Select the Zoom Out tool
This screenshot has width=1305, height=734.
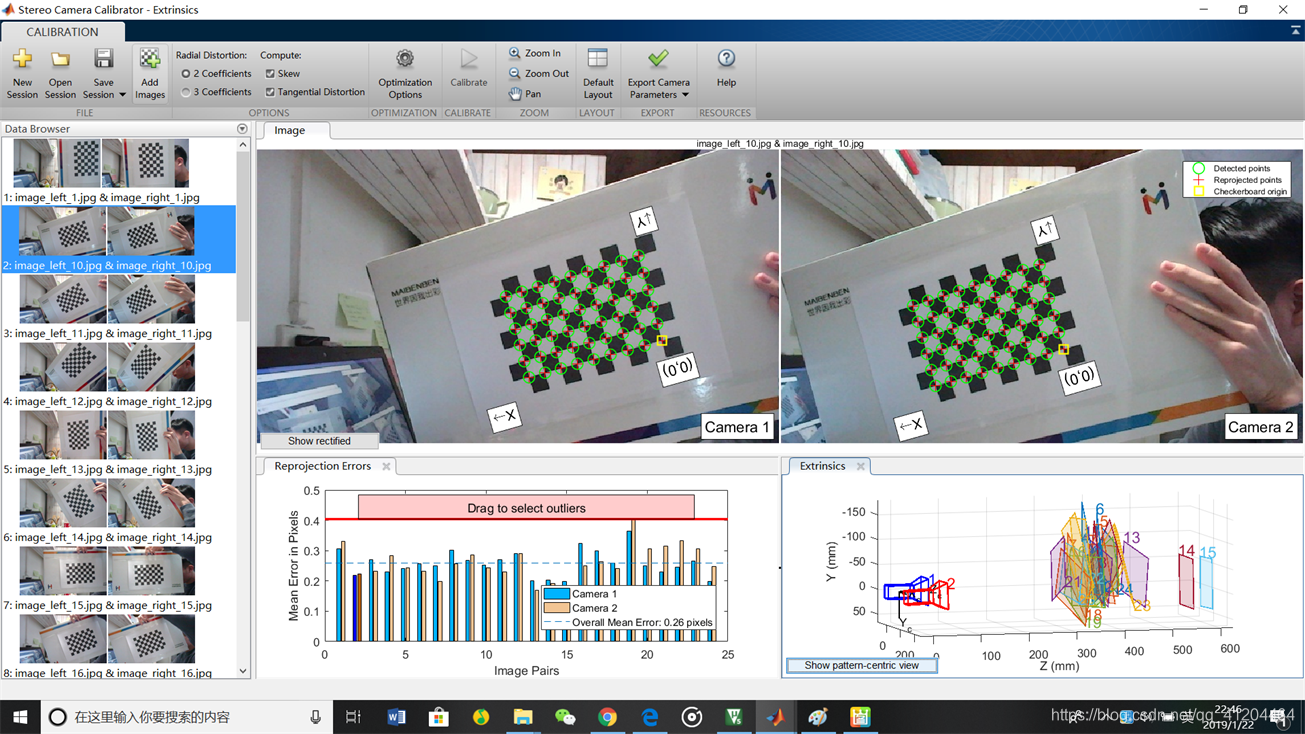click(538, 73)
